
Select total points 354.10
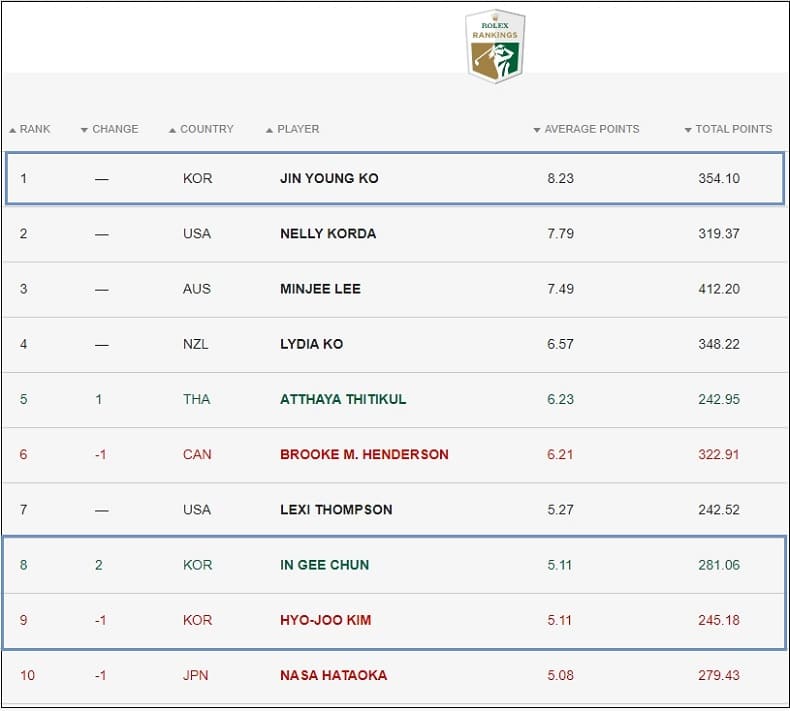[719, 178]
